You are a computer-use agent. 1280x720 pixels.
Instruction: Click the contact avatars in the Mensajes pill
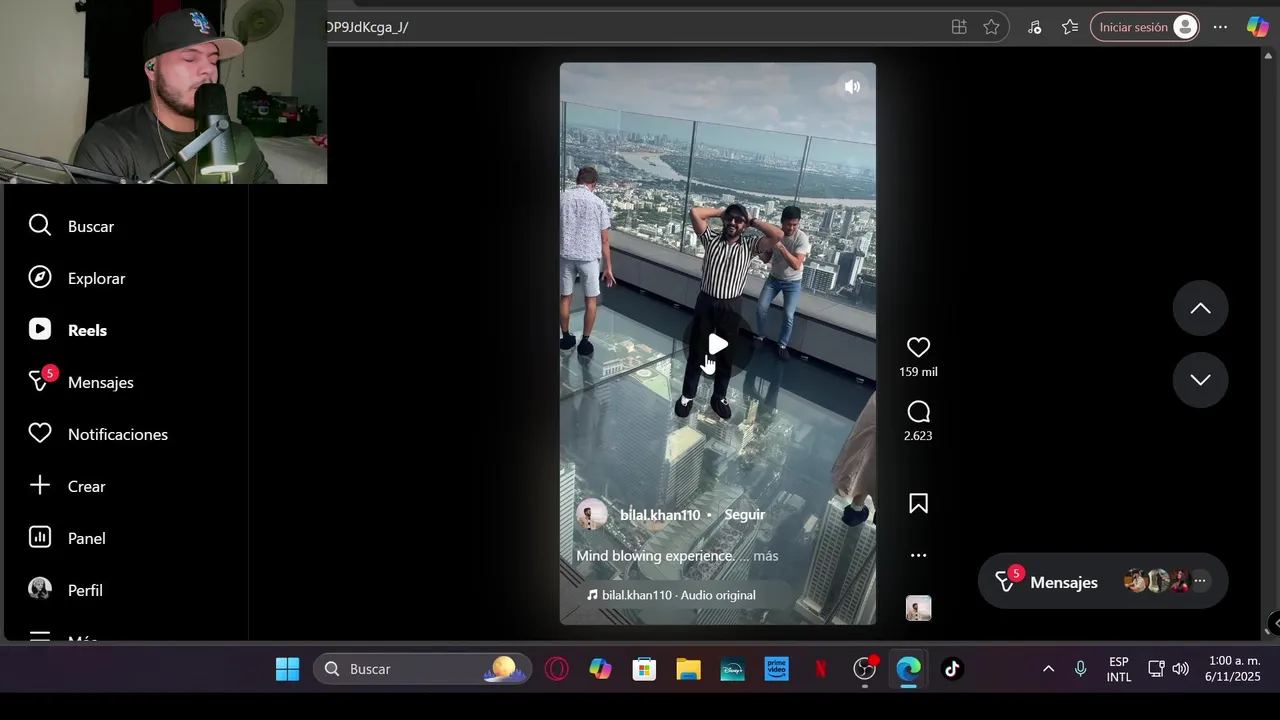(1157, 581)
